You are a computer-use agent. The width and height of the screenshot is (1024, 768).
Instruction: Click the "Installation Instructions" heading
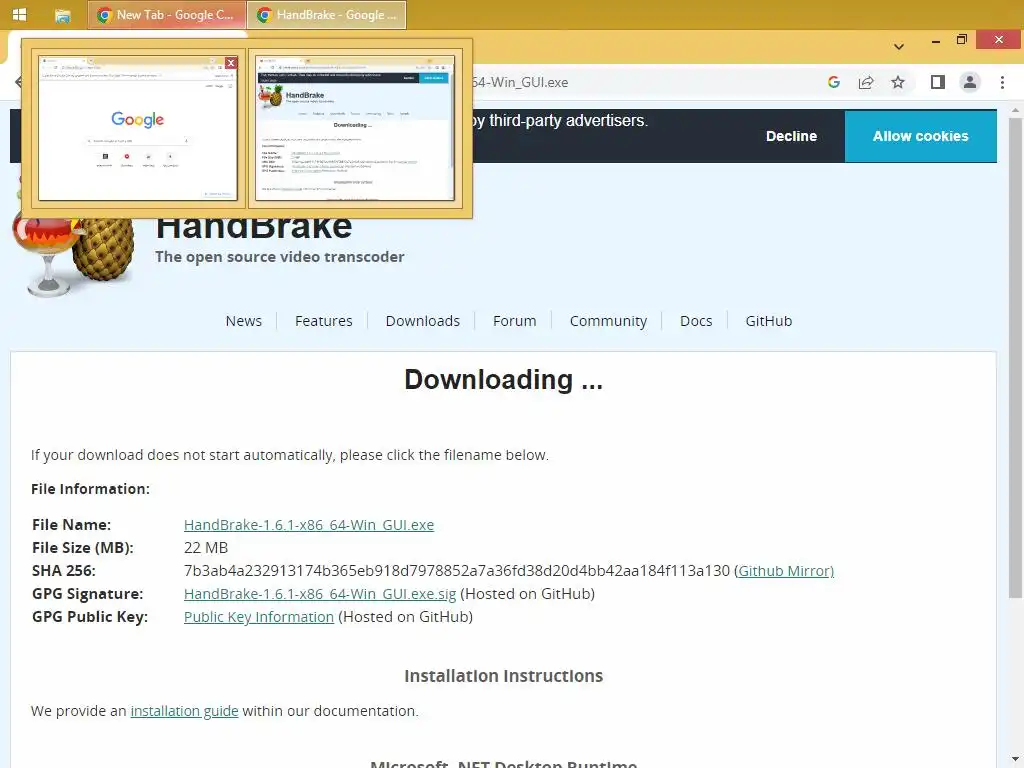[x=504, y=676]
